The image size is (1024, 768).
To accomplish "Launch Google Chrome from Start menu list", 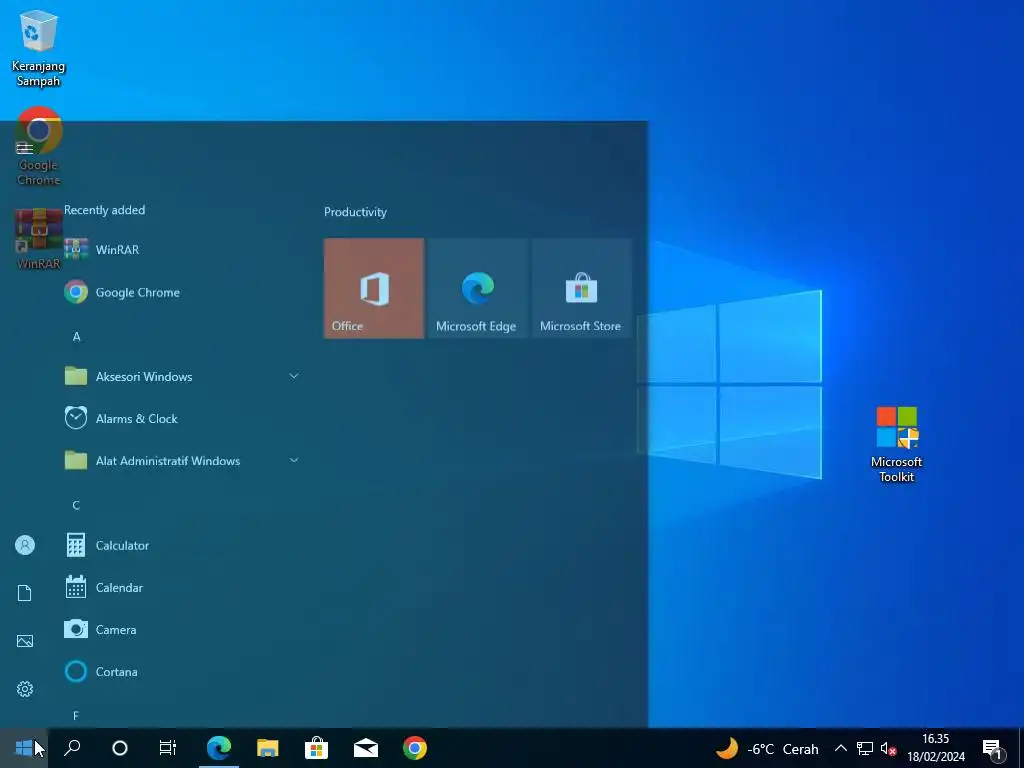I will pyautogui.click(x=182, y=292).
